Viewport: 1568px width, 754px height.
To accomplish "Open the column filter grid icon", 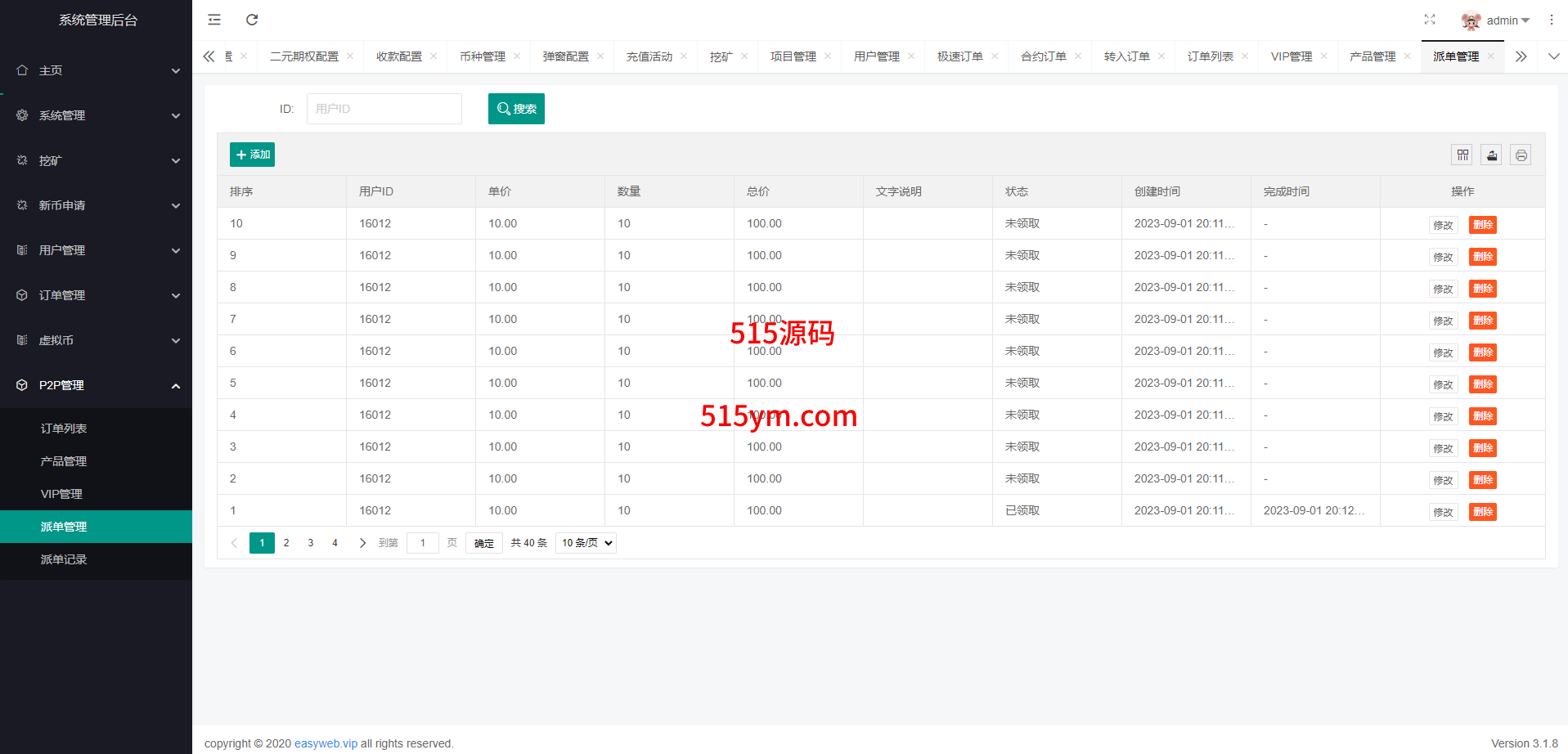I will (1462, 155).
